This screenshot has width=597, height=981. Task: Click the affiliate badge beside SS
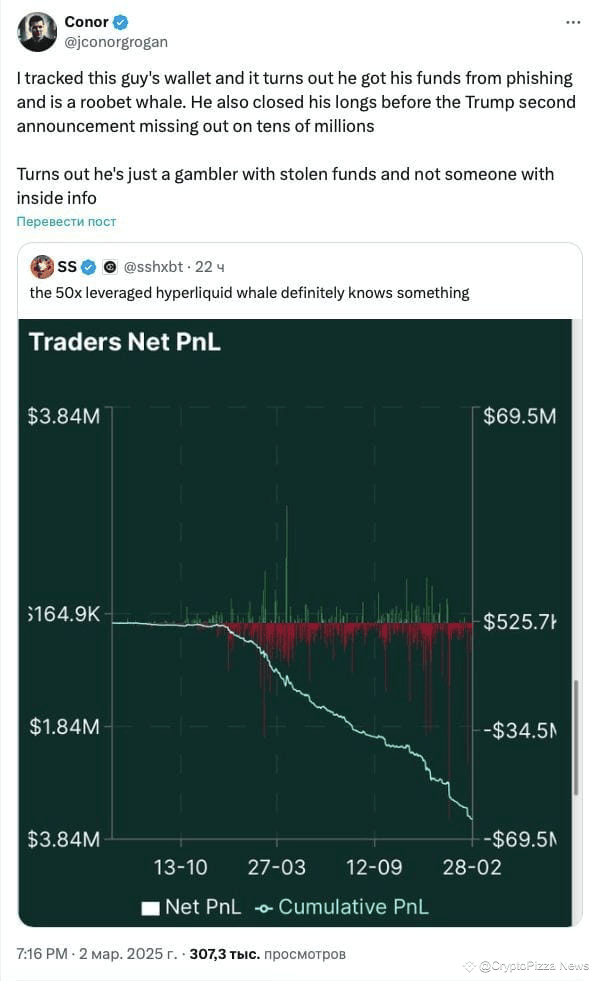coord(110,267)
